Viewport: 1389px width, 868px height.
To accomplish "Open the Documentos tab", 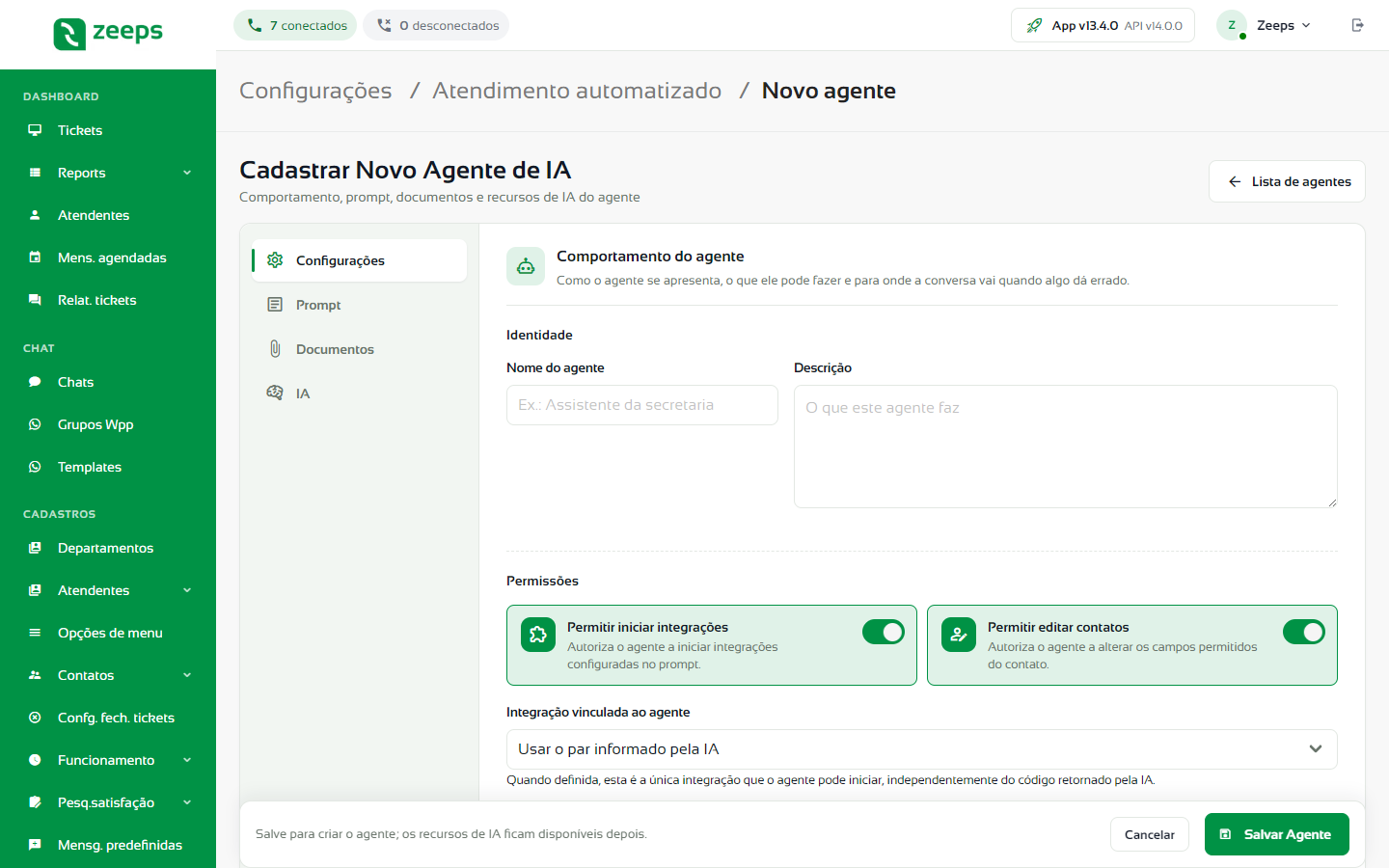I will tap(359, 349).
